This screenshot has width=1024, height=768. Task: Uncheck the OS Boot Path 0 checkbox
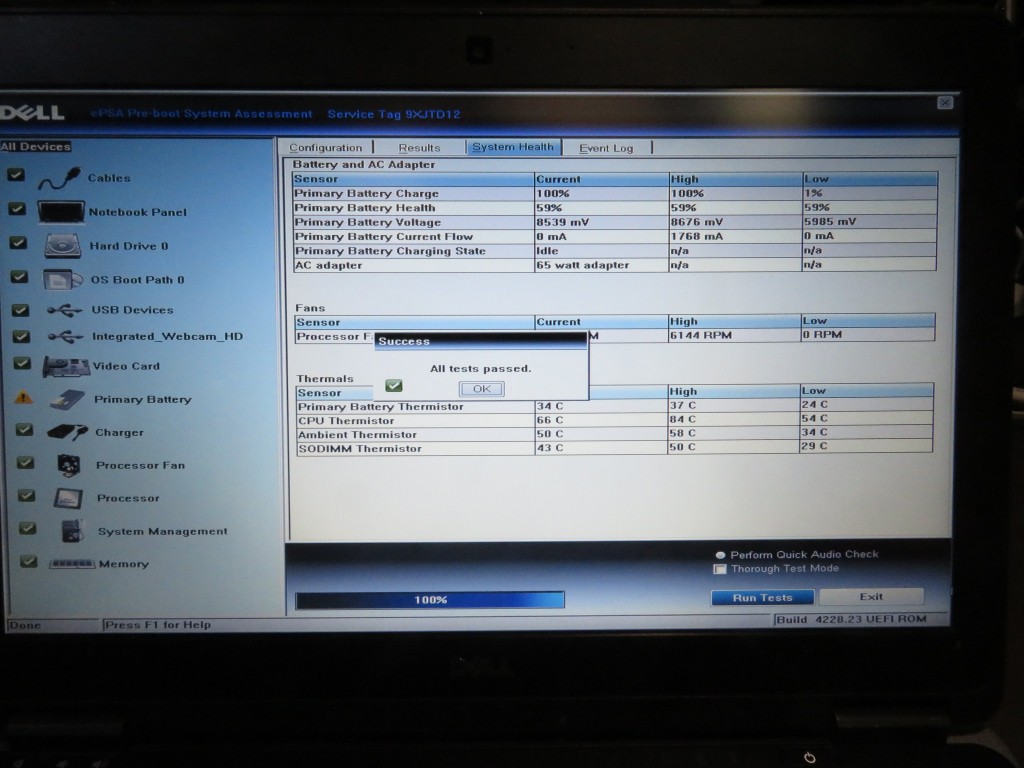pos(20,277)
